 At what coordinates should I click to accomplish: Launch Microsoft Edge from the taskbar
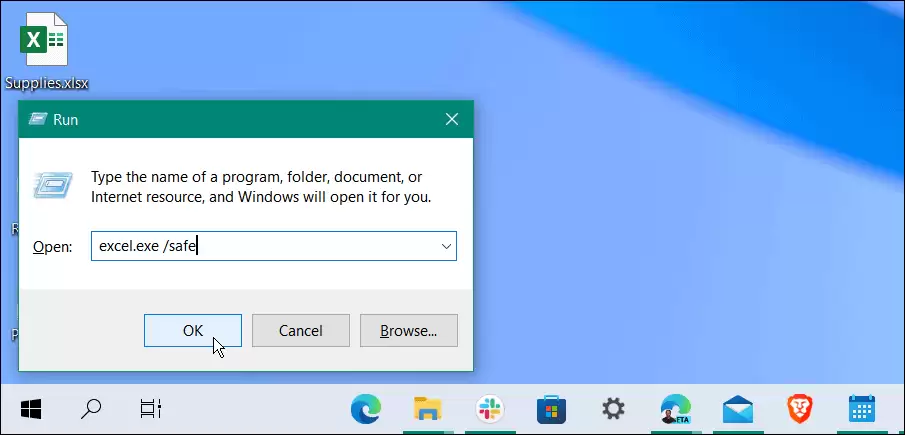pos(366,409)
